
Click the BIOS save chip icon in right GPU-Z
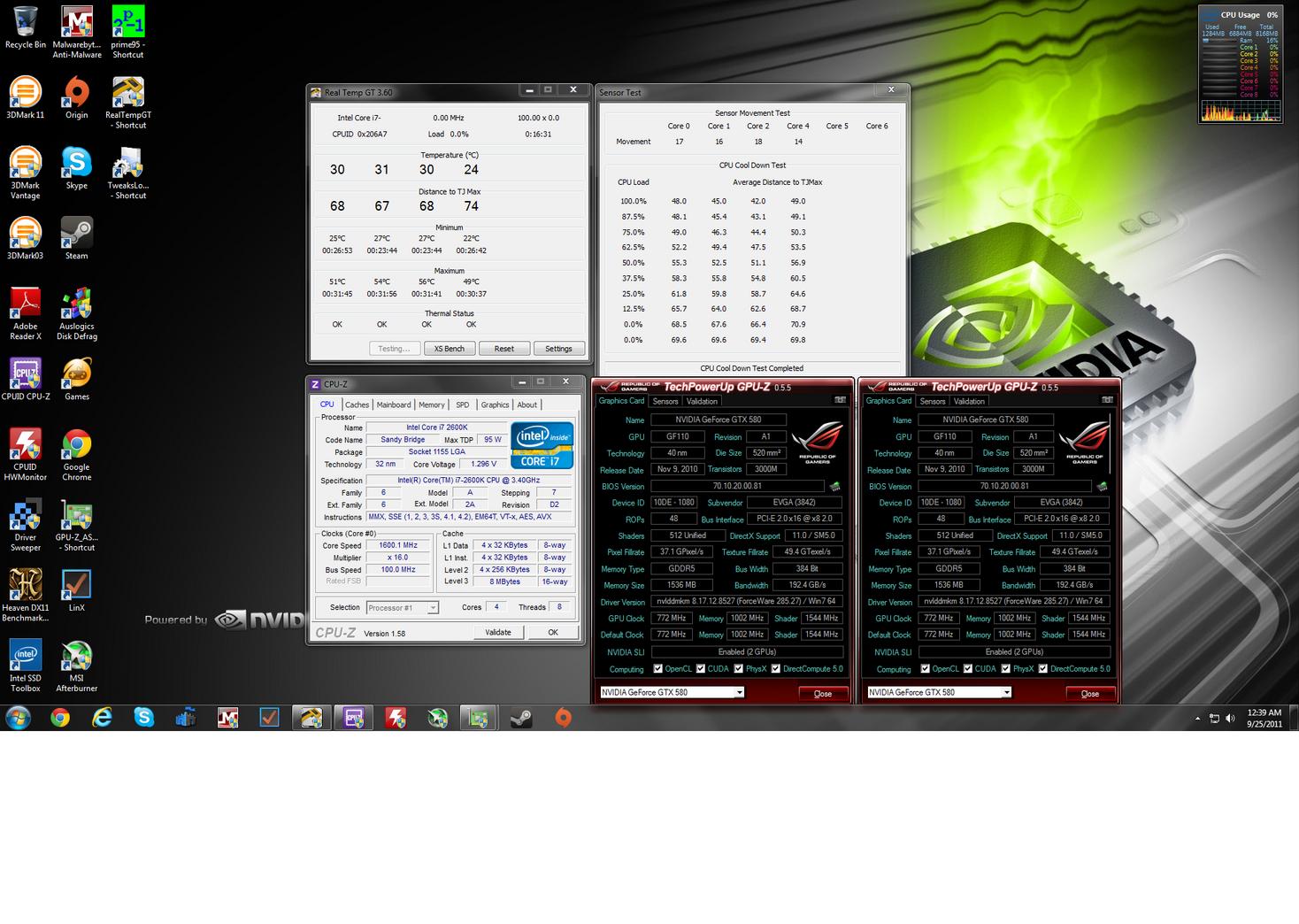[x=1102, y=486]
